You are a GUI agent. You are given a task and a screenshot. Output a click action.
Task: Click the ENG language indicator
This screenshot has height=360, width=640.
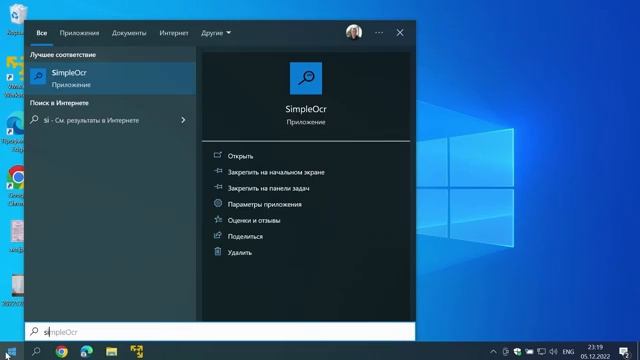pyautogui.click(x=568, y=351)
